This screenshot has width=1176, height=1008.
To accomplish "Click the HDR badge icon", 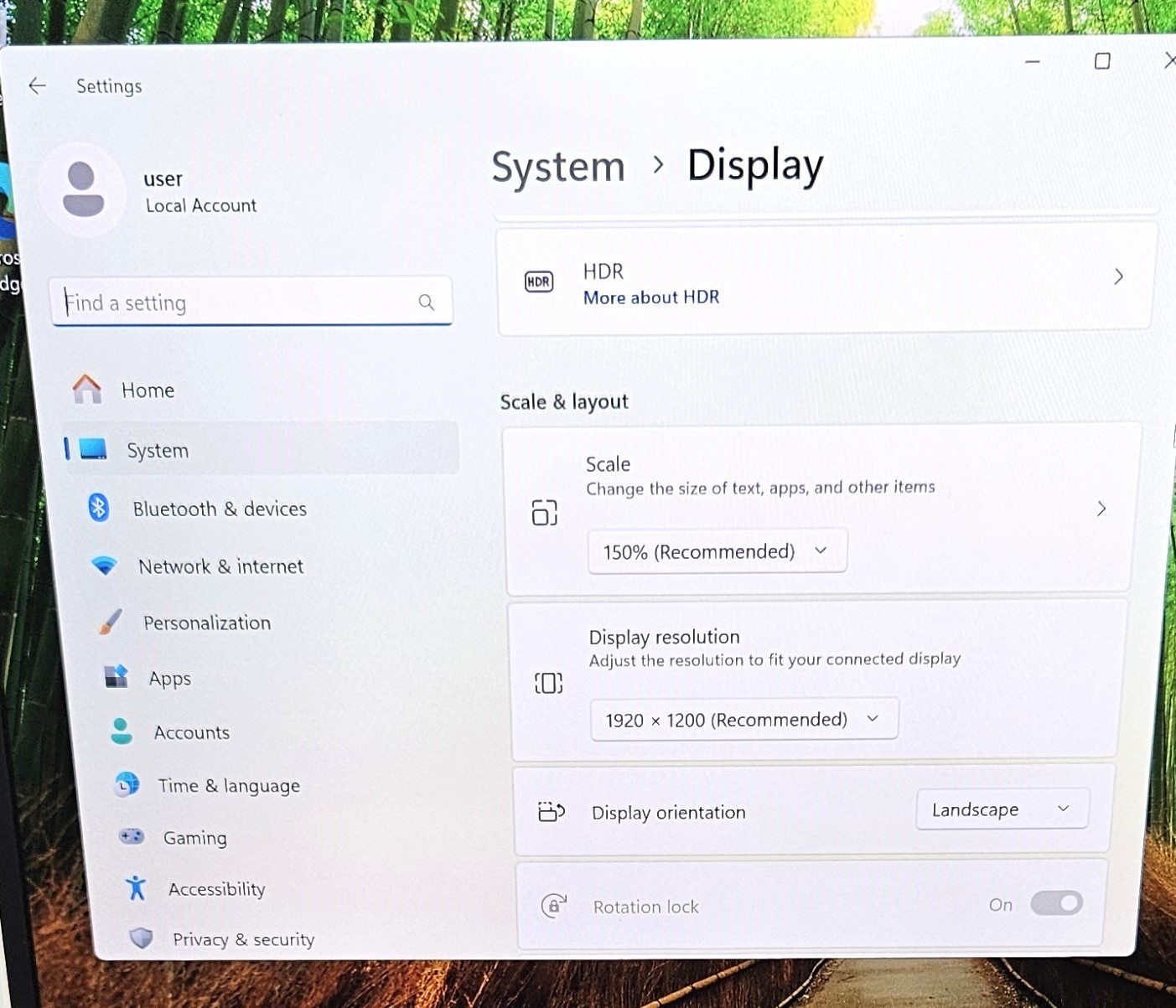I will (539, 282).
